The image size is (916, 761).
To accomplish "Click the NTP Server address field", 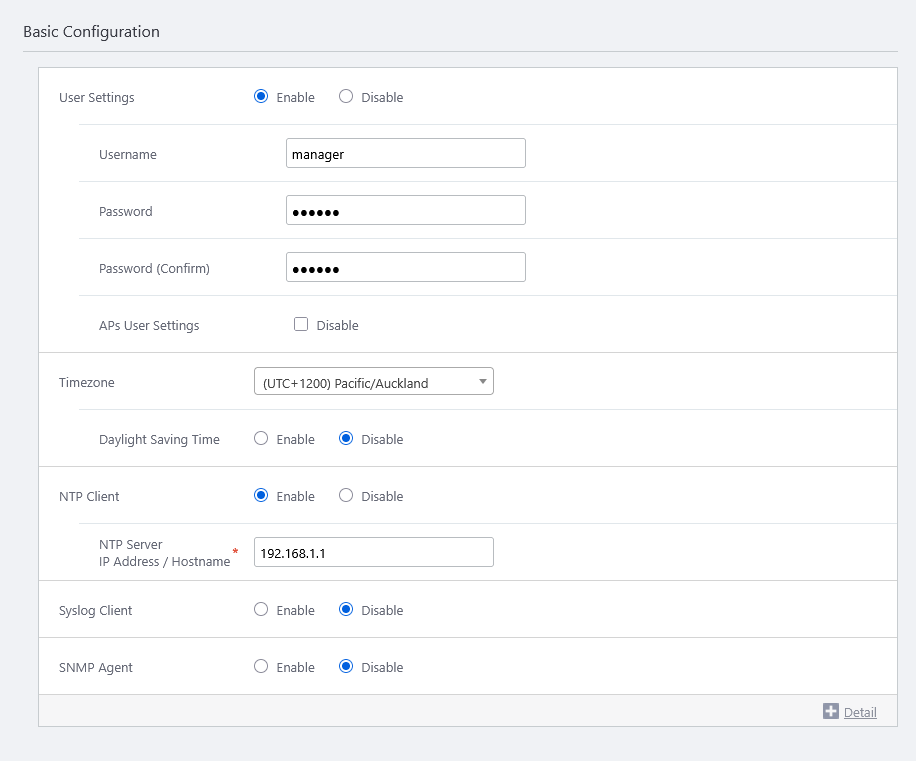I will point(373,553).
